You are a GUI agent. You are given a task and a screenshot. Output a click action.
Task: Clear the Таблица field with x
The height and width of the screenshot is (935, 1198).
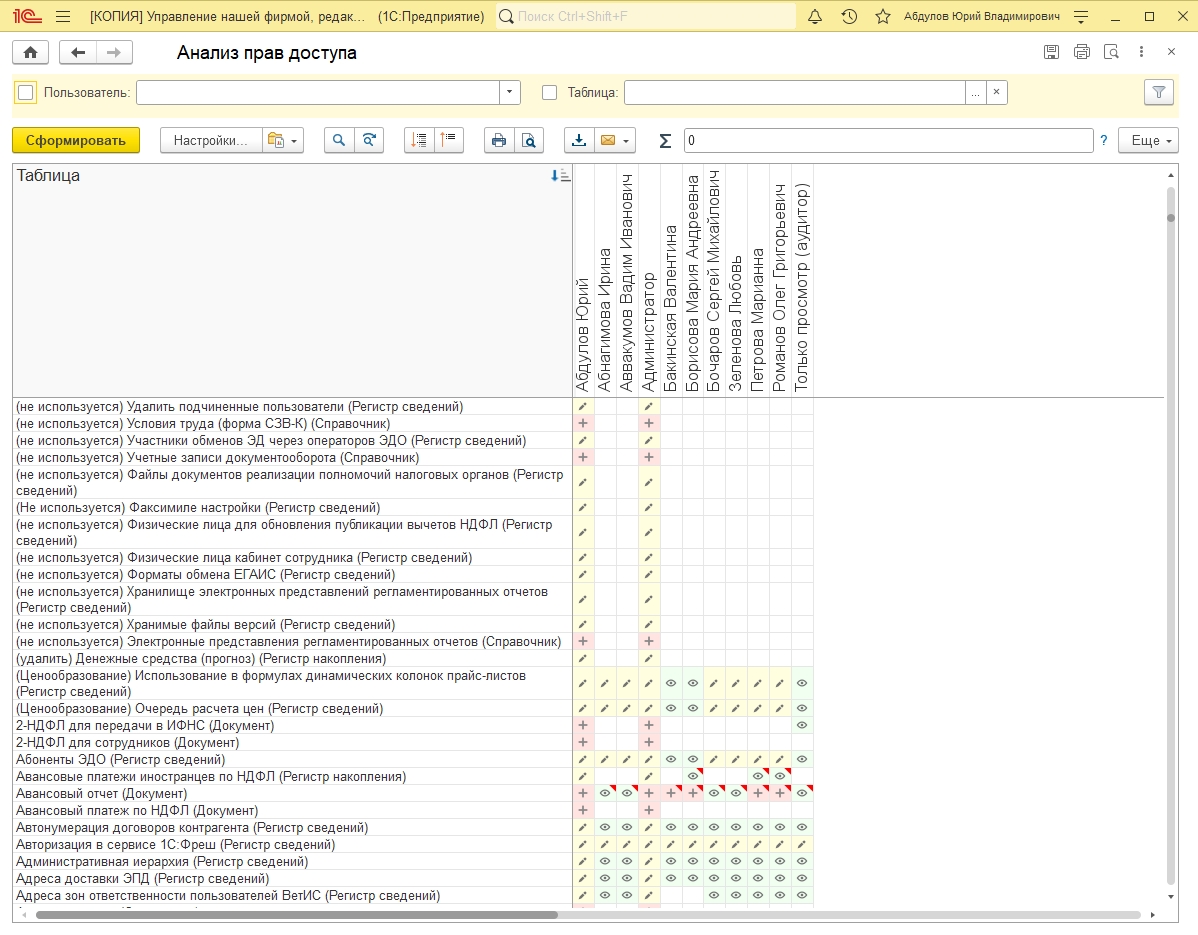point(996,92)
